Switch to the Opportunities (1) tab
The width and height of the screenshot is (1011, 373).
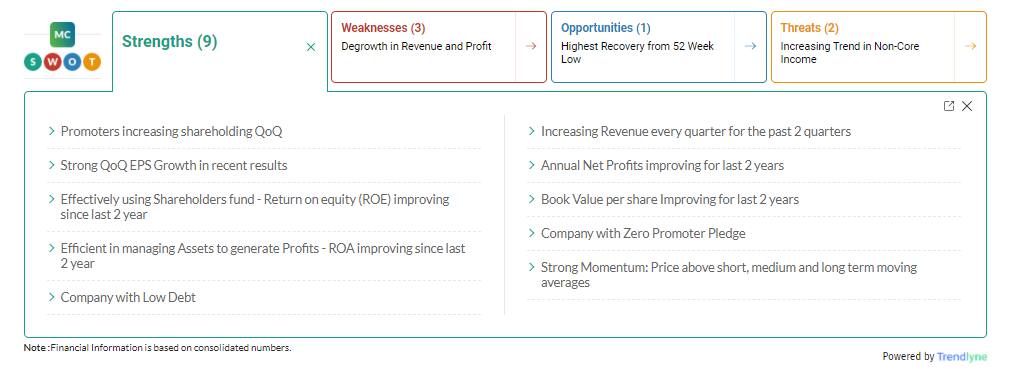point(605,28)
